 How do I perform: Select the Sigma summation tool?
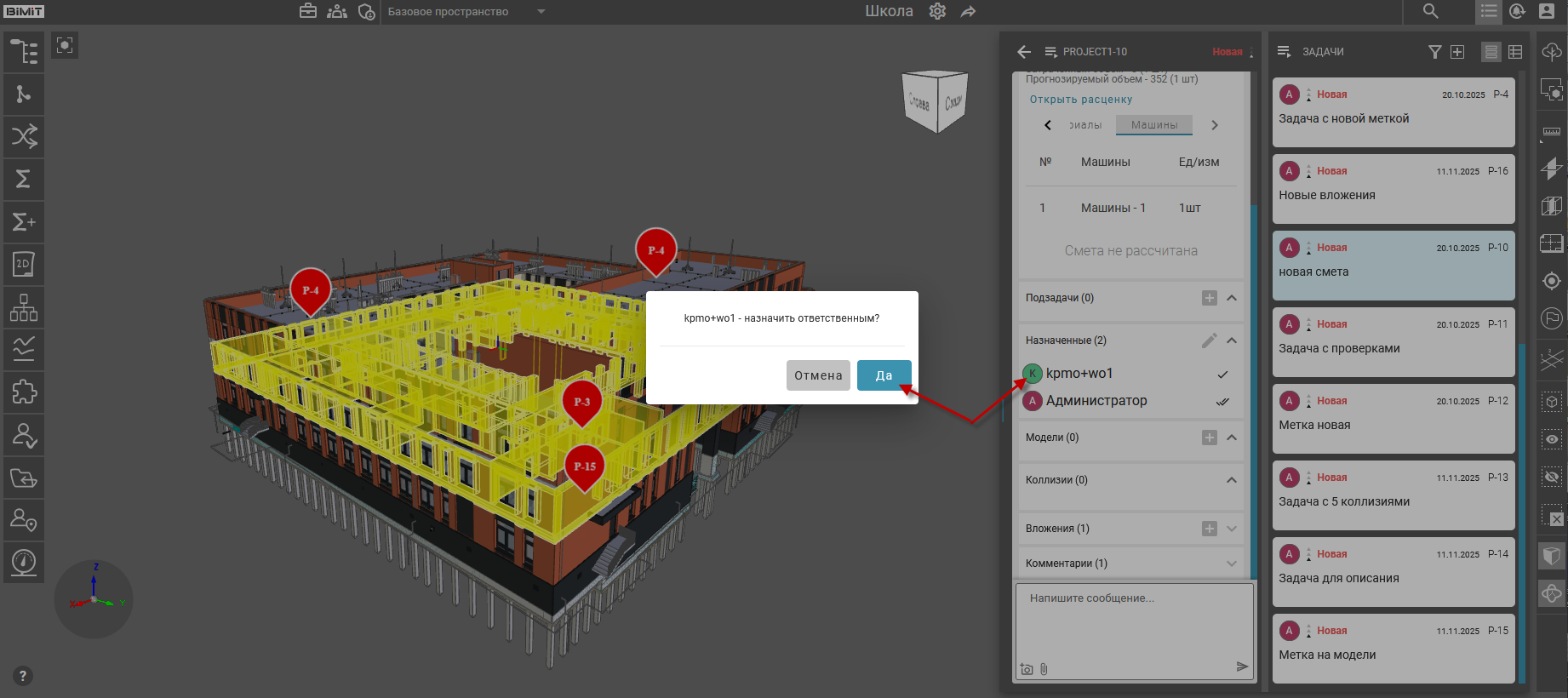[24, 179]
